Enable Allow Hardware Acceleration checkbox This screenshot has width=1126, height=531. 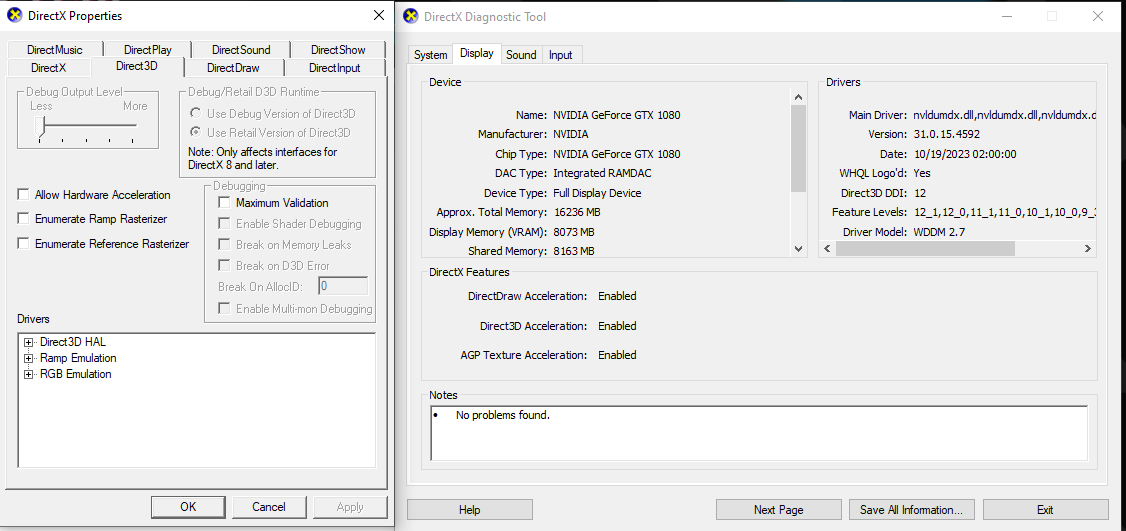pos(23,195)
